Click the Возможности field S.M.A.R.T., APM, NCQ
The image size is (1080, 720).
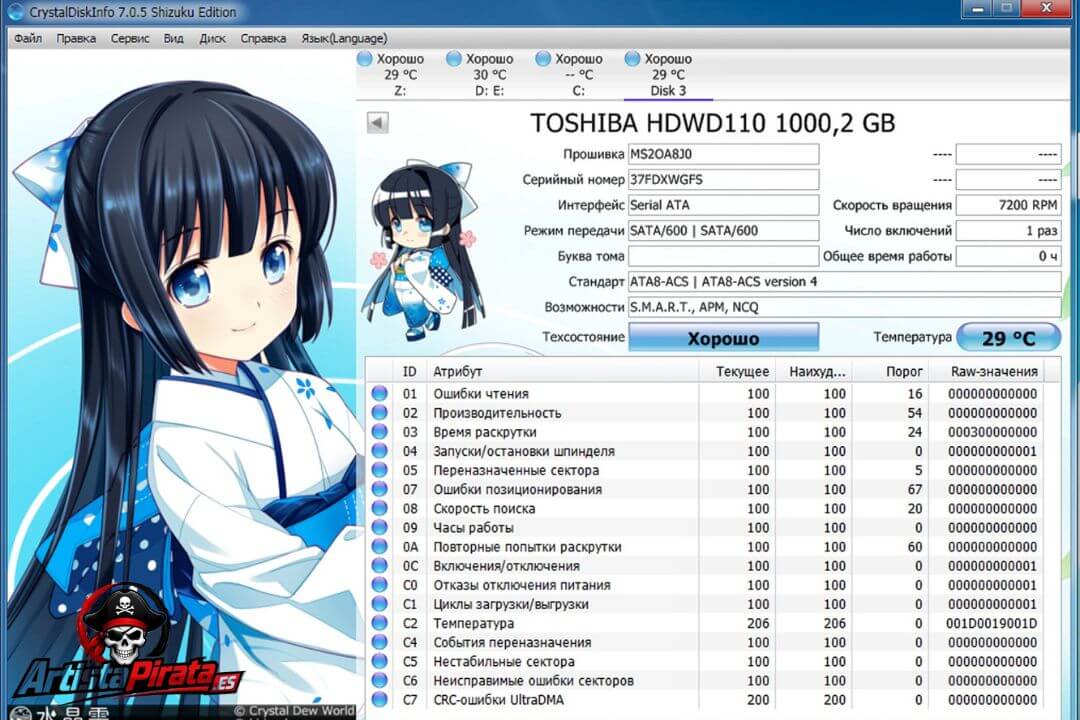(844, 307)
